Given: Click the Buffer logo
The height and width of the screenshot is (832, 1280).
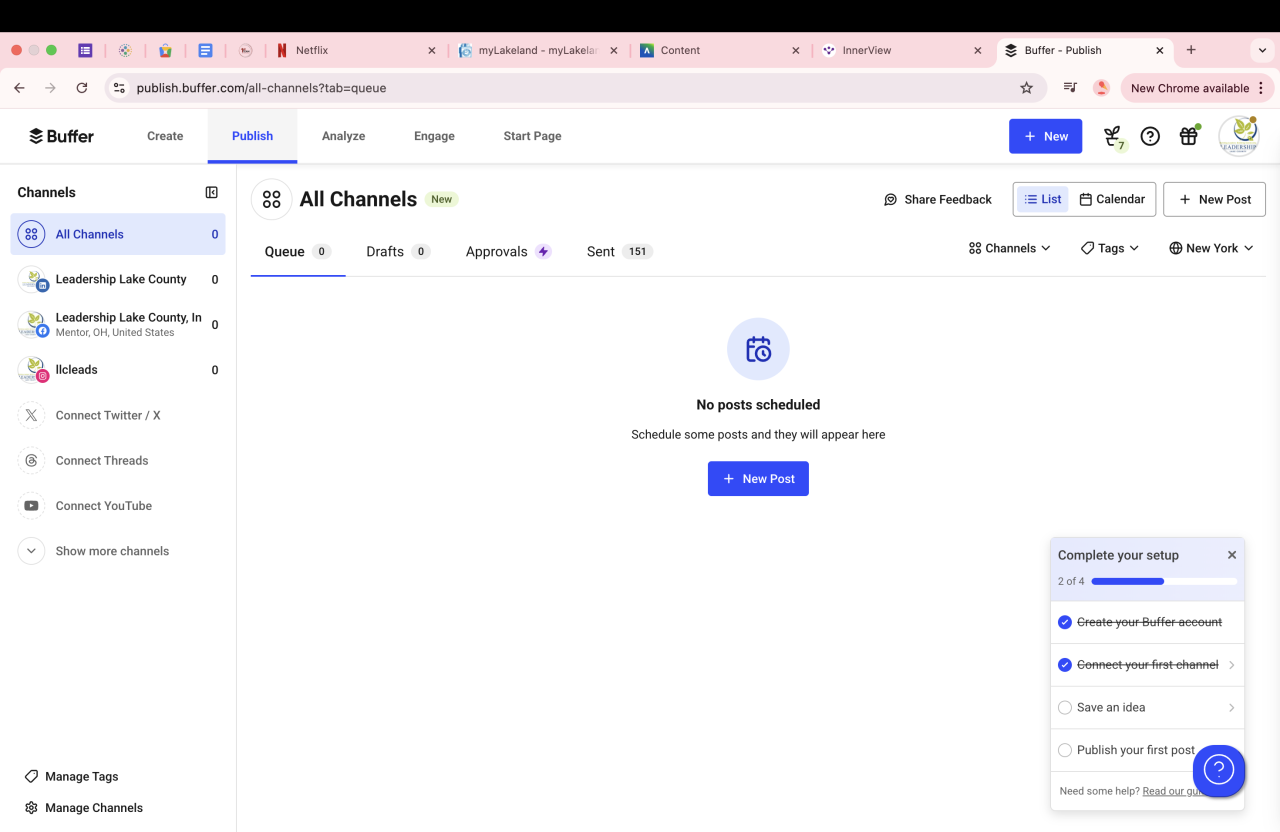Looking at the screenshot, I should 62,136.
